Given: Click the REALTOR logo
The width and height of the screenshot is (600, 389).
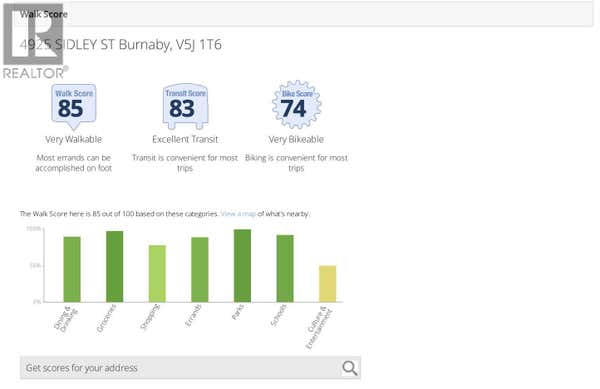Looking at the screenshot, I should click(x=35, y=41).
